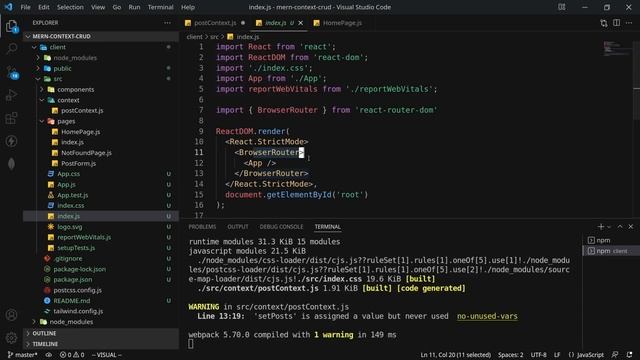Open PostForm.js in the file tree
Image resolution: width=640 pixels, height=360 pixels.
(x=101, y=163)
